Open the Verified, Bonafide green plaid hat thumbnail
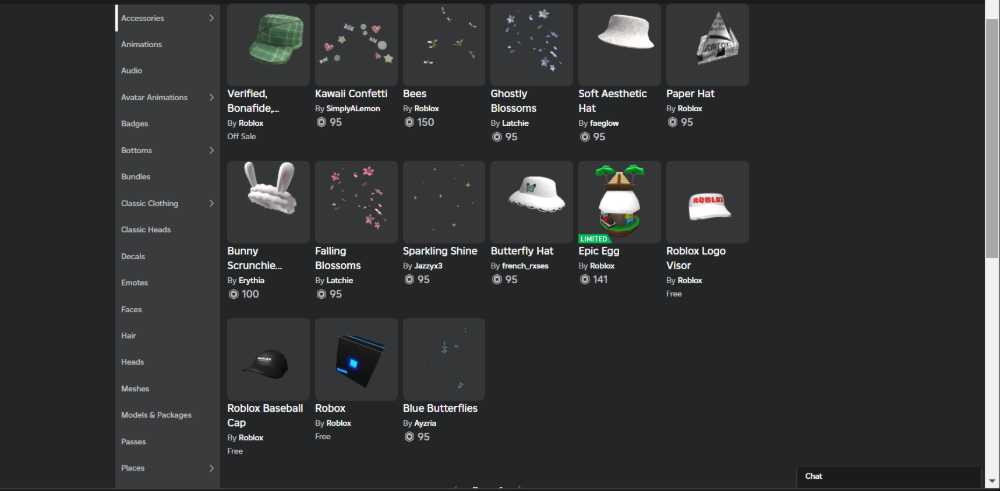 point(268,45)
